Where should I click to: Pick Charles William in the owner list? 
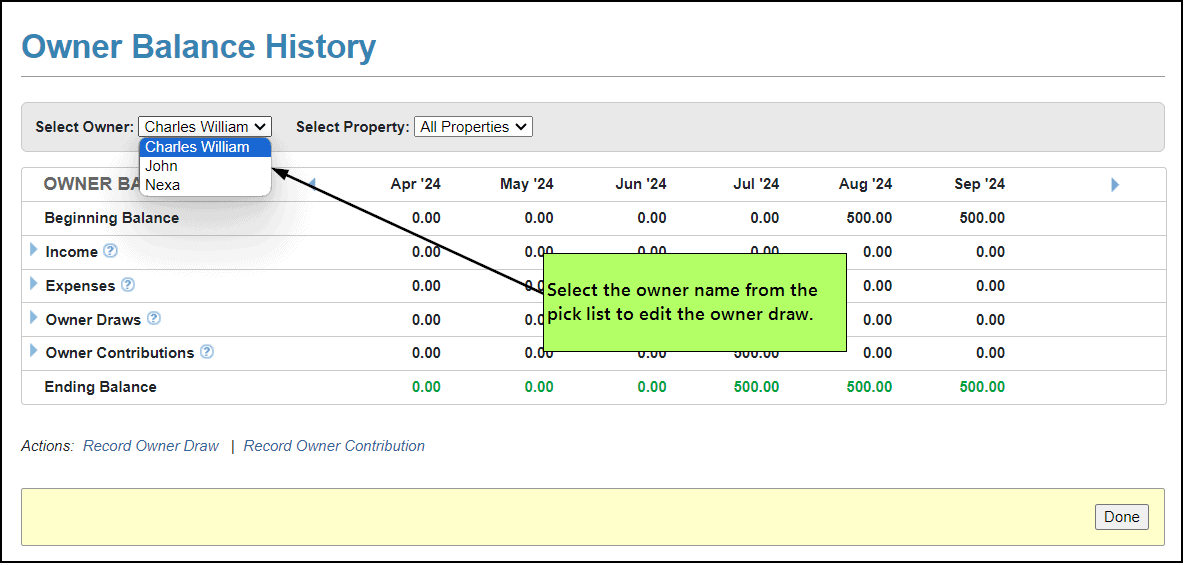click(197, 147)
